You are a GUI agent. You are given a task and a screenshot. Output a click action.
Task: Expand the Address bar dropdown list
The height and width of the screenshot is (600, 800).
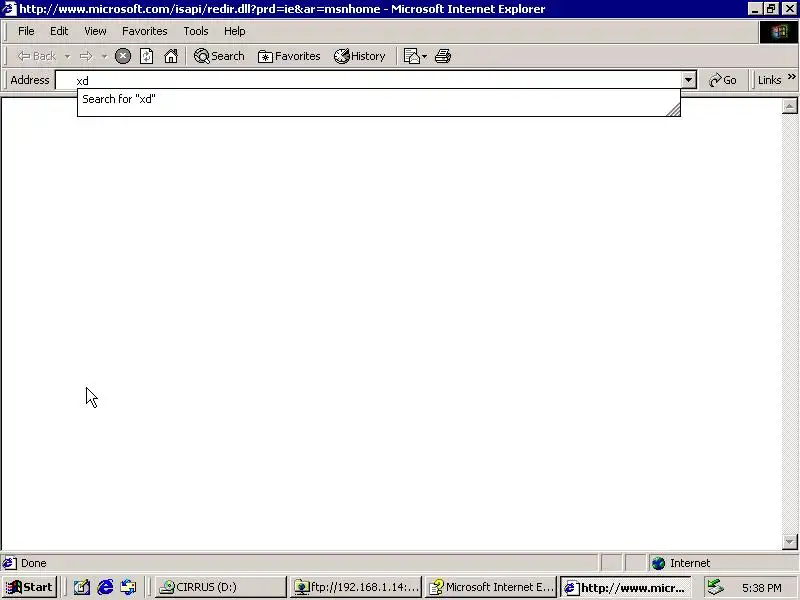(x=689, y=80)
